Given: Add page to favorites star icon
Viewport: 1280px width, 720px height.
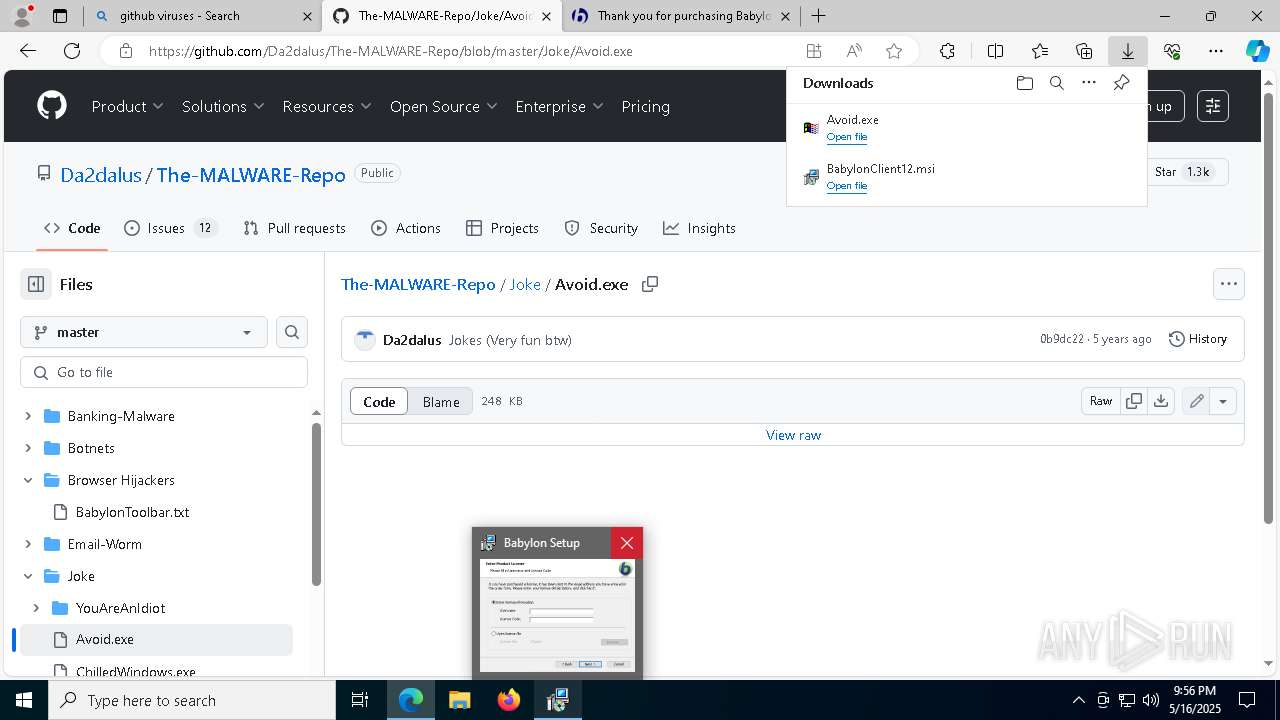Looking at the screenshot, I should pyautogui.click(x=894, y=51).
